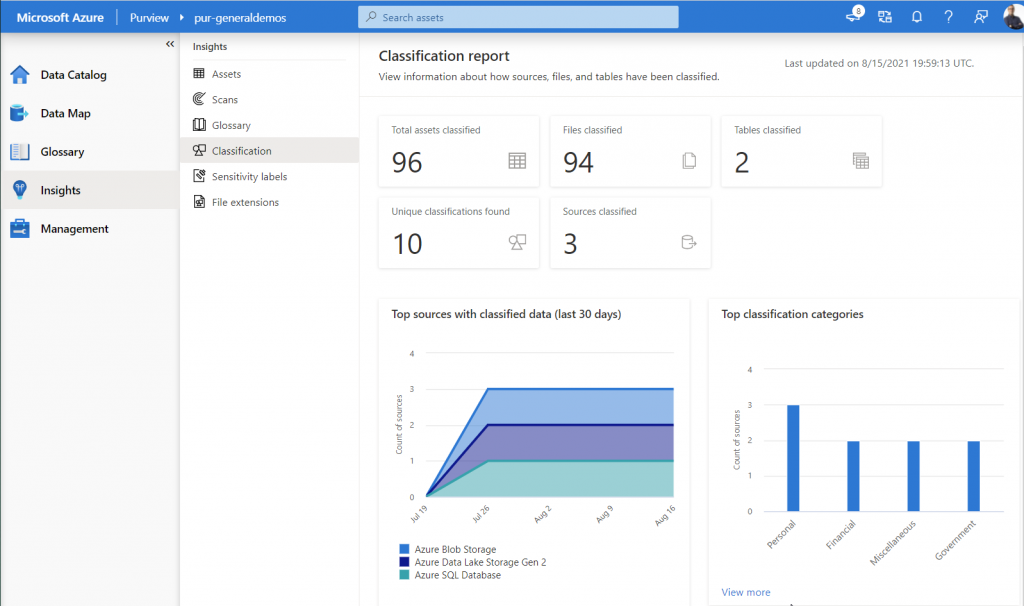The image size is (1024, 606).
Task: Open Data Catalog from the sidebar
Action: coord(62,74)
